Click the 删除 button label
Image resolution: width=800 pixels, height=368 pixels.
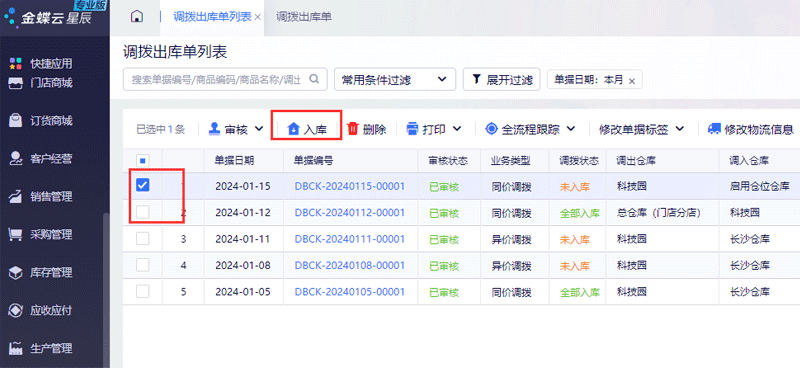click(x=374, y=130)
